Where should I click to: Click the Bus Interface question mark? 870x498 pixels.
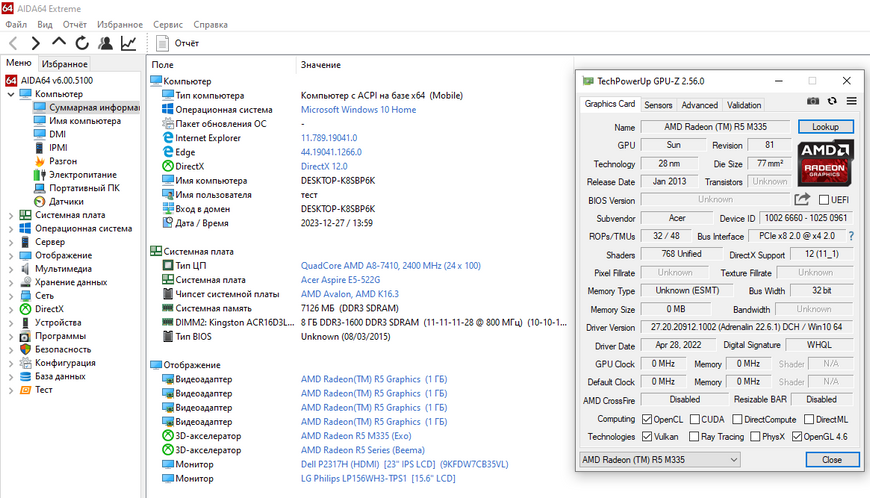click(851, 236)
